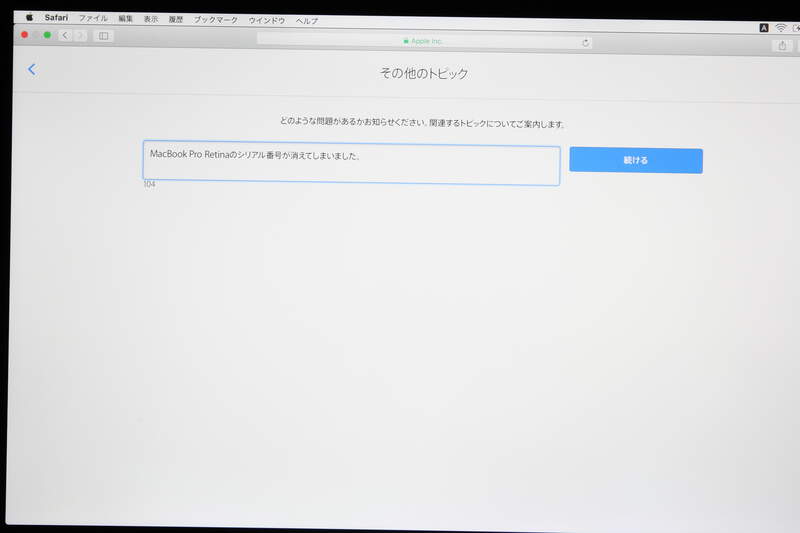
Task: Open the 表示 menu
Action: (150, 19)
